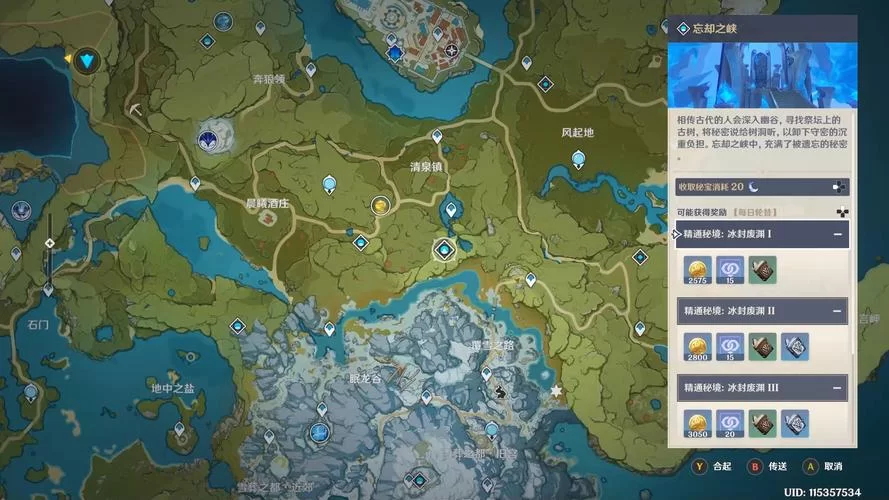Click the coastal waypoint northwest of 晨曦酒庄

[x=195, y=183]
